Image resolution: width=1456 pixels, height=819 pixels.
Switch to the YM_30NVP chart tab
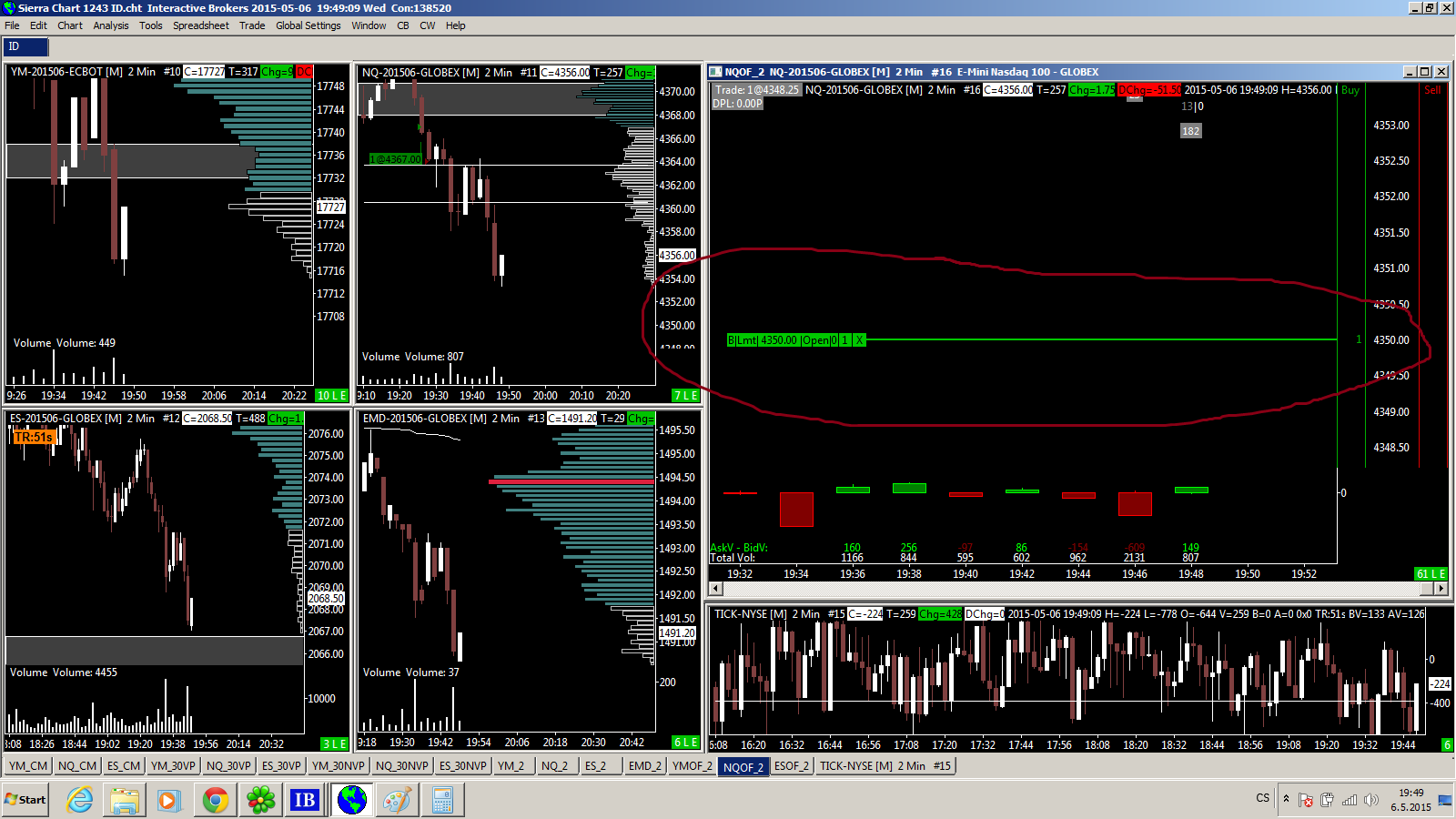click(x=339, y=766)
